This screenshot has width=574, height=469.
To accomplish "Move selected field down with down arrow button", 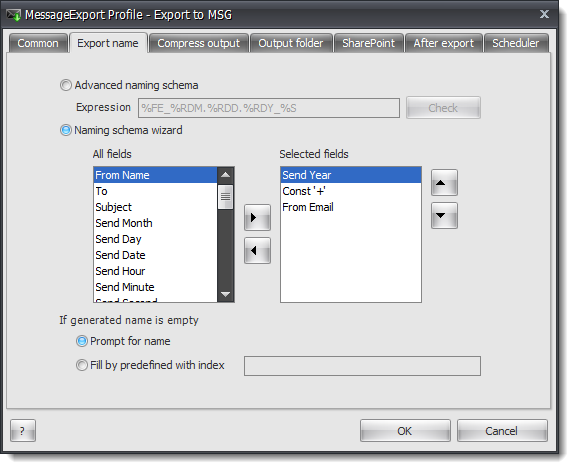I will coord(444,215).
